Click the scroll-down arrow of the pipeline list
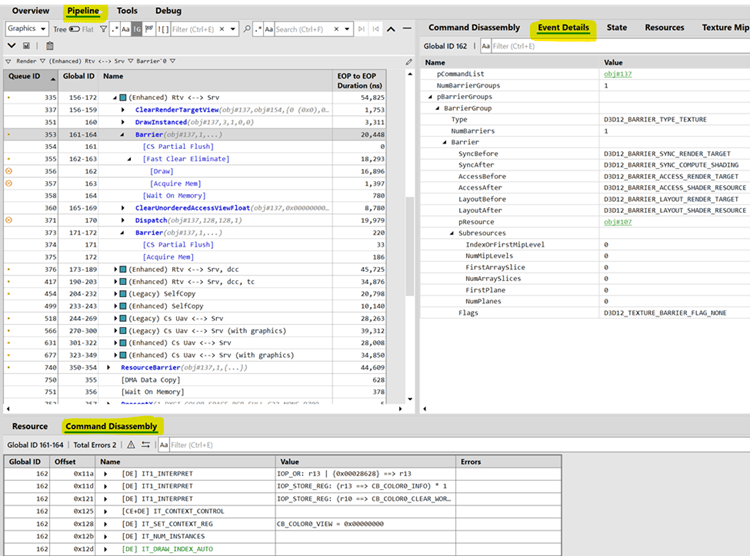750x556 pixels. (x=410, y=399)
